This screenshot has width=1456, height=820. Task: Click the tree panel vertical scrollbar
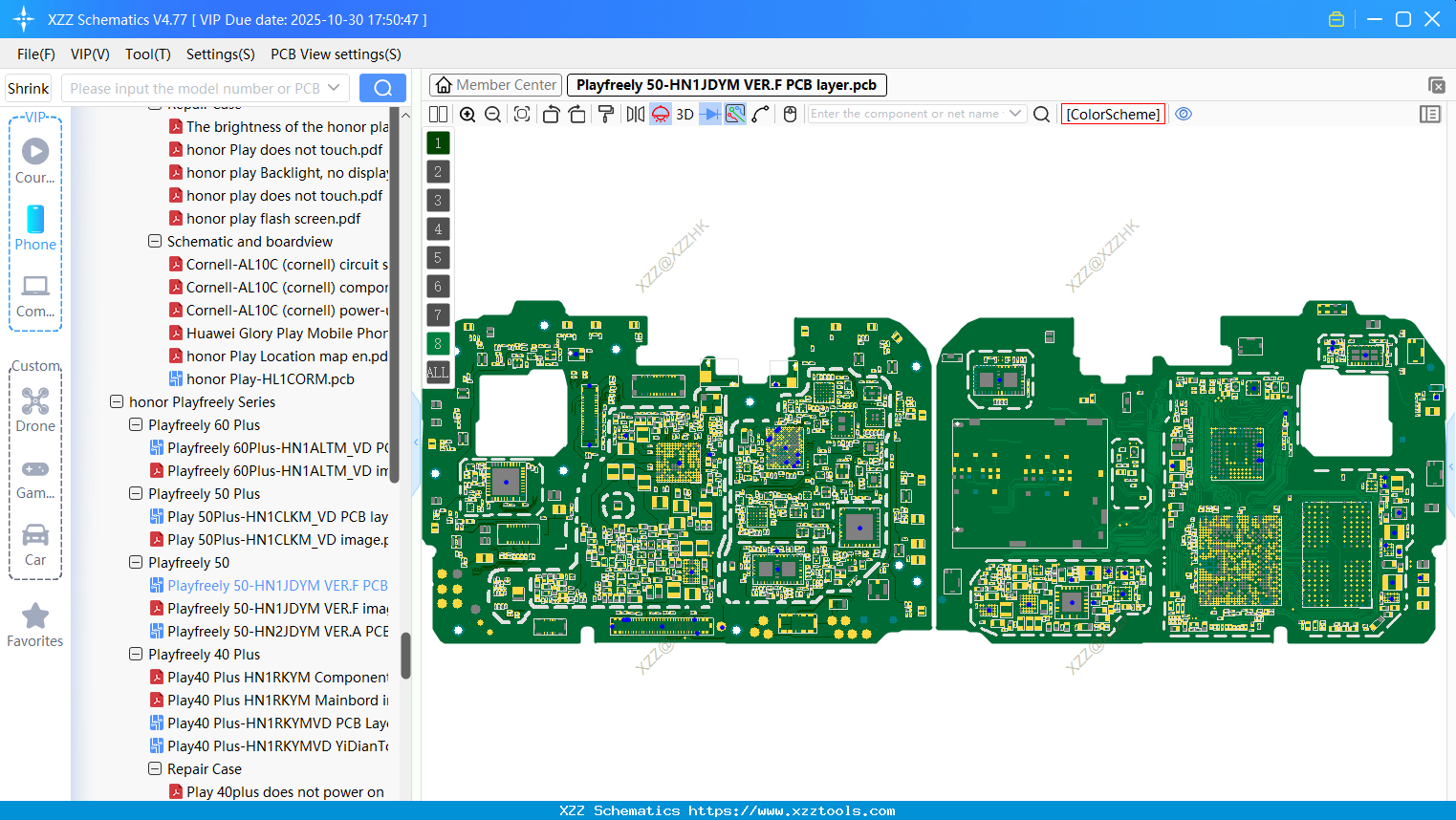click(405, 656)
